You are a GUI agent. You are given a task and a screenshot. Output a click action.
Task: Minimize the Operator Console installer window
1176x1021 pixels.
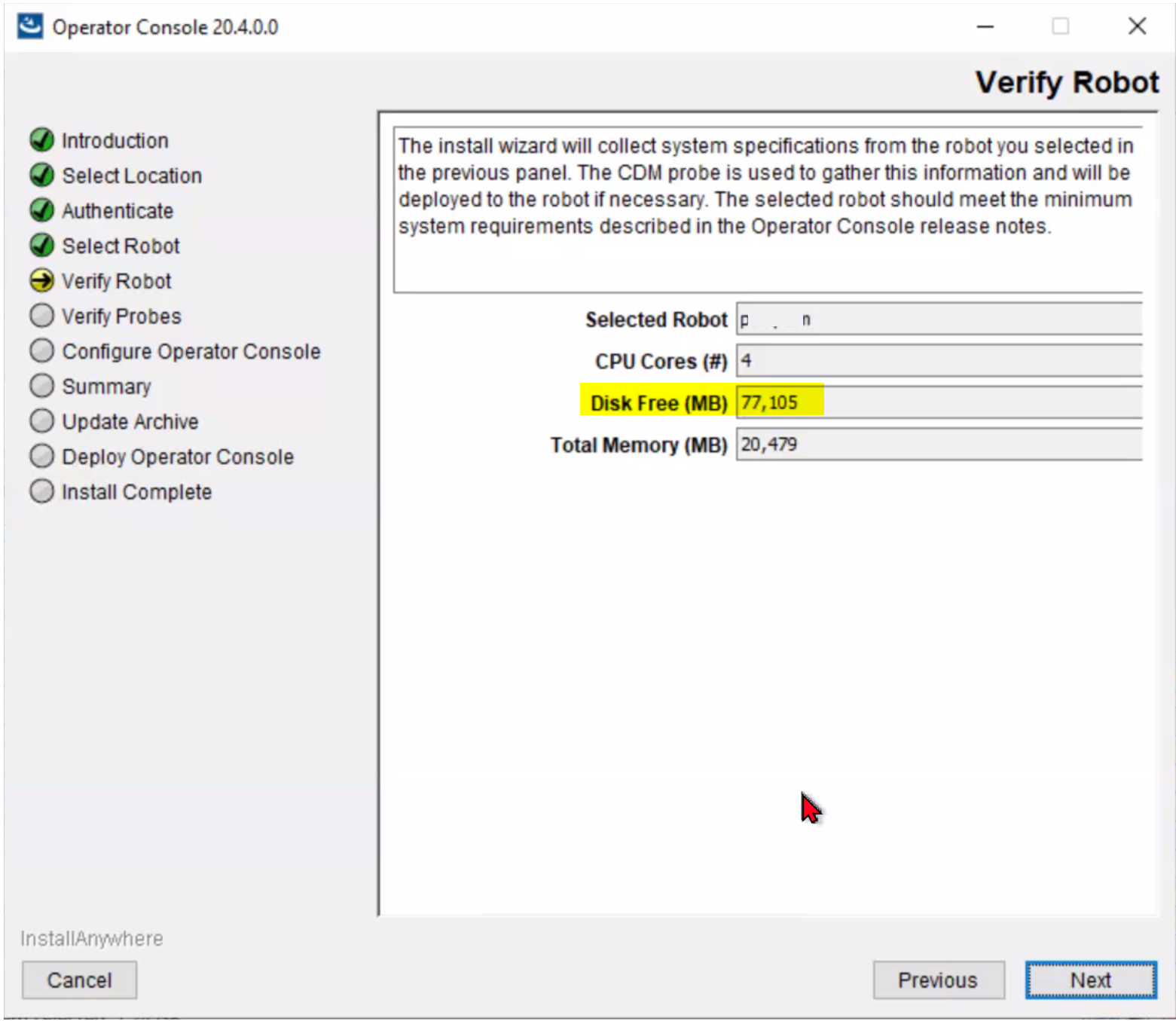click(985, 26)
